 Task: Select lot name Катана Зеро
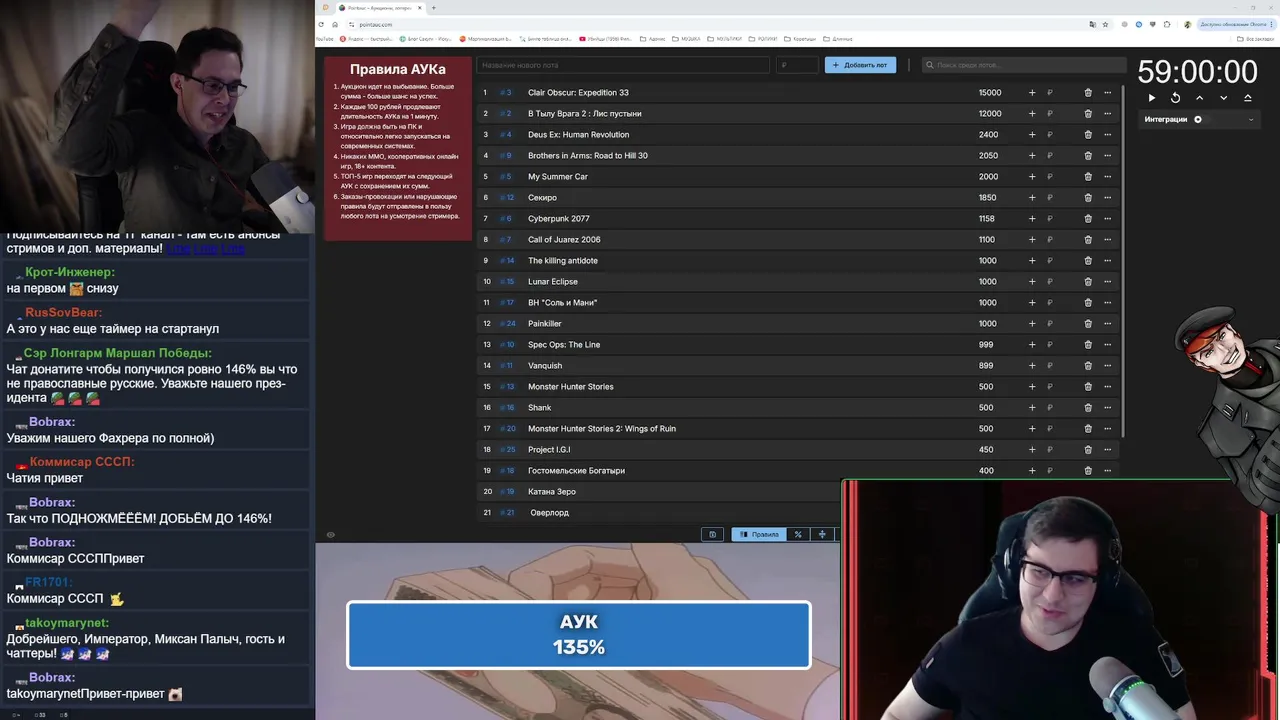(x=552, y=492)
